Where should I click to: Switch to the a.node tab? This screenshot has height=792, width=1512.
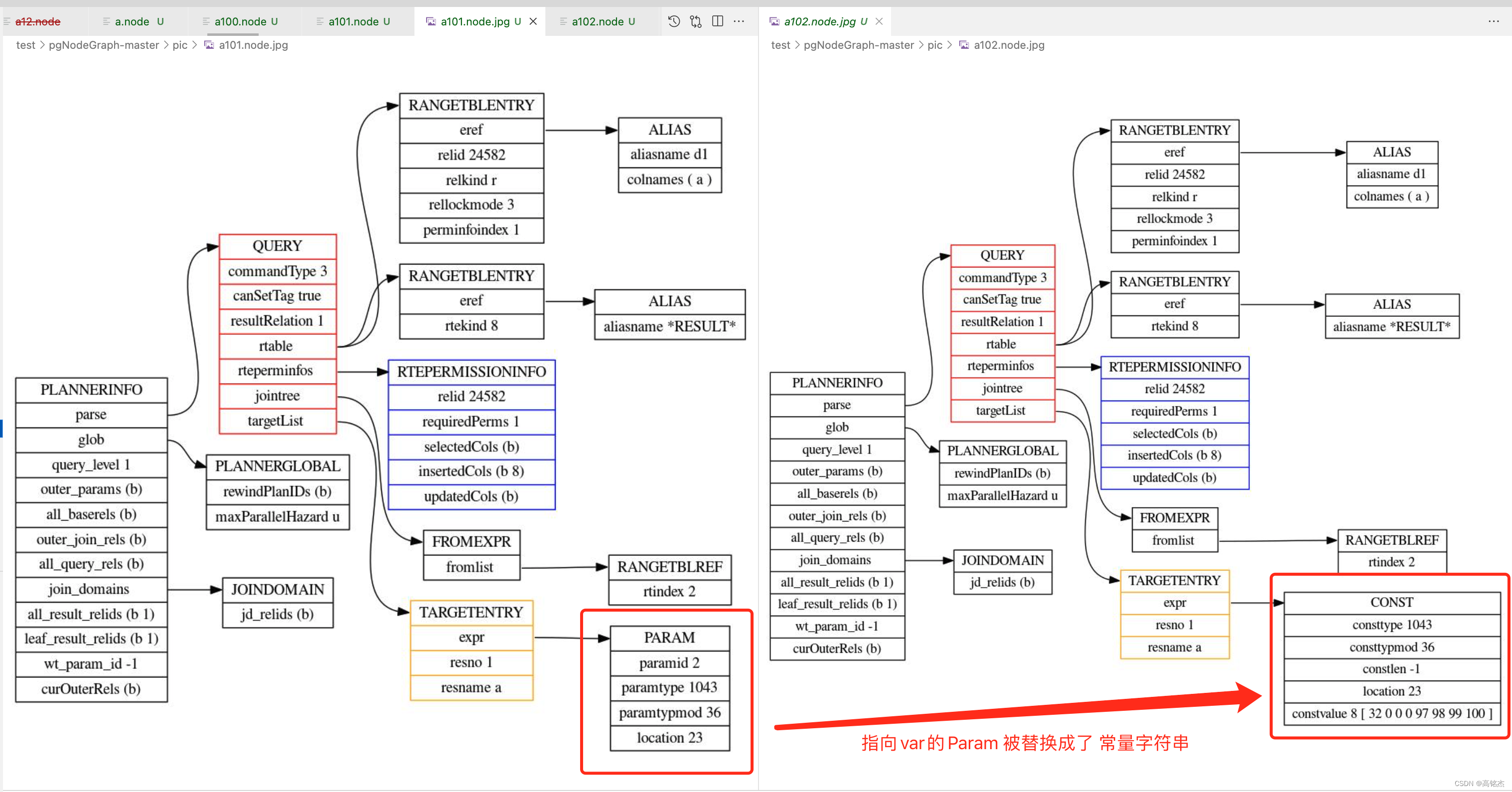[132, 22]
